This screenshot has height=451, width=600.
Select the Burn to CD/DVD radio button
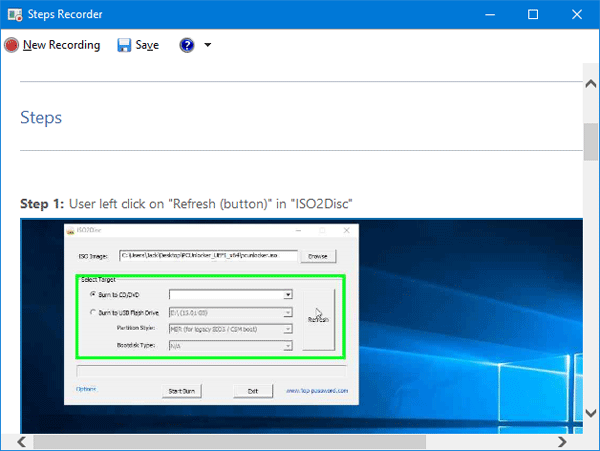[x=93, y=295]
